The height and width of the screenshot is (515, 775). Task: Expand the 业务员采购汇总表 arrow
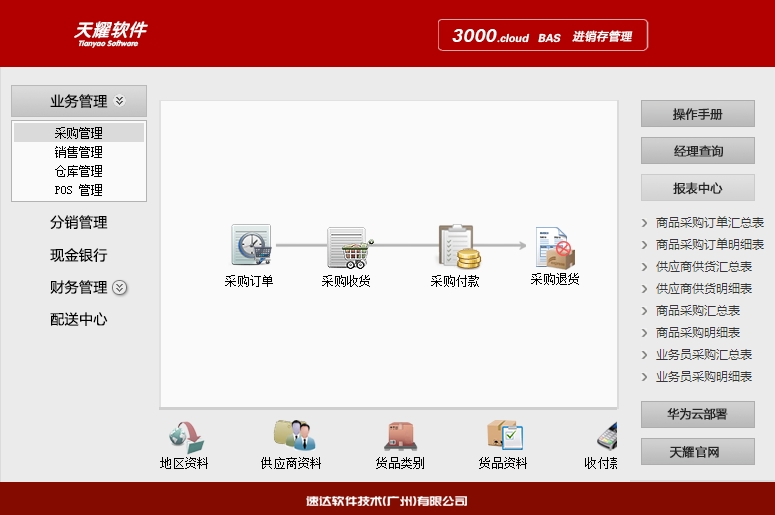point(644,355)
